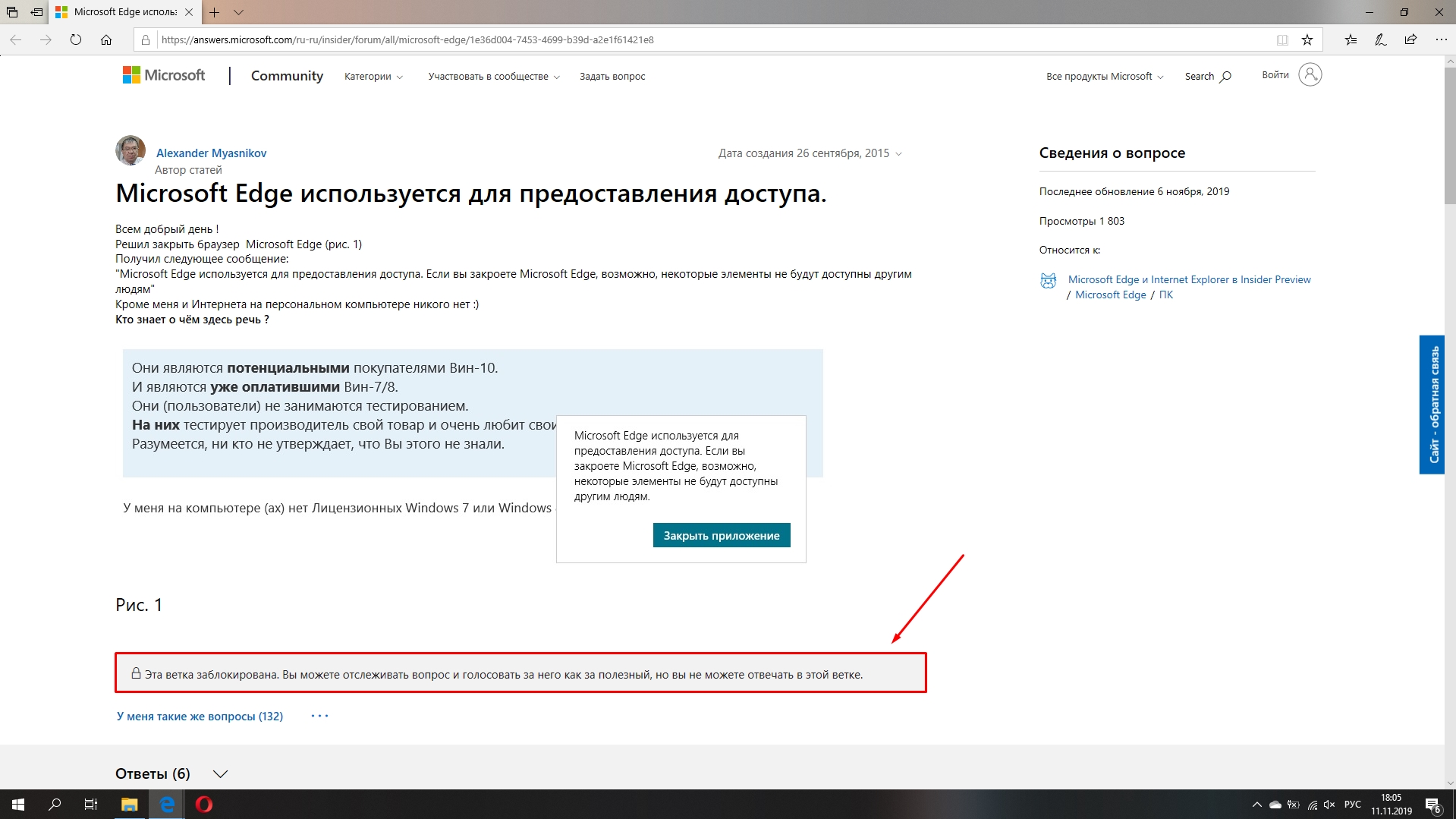The width and height of the screenshot is (1456, 819).
Task: Open the Microsoft Edge category link
Action: point(1110,295)
